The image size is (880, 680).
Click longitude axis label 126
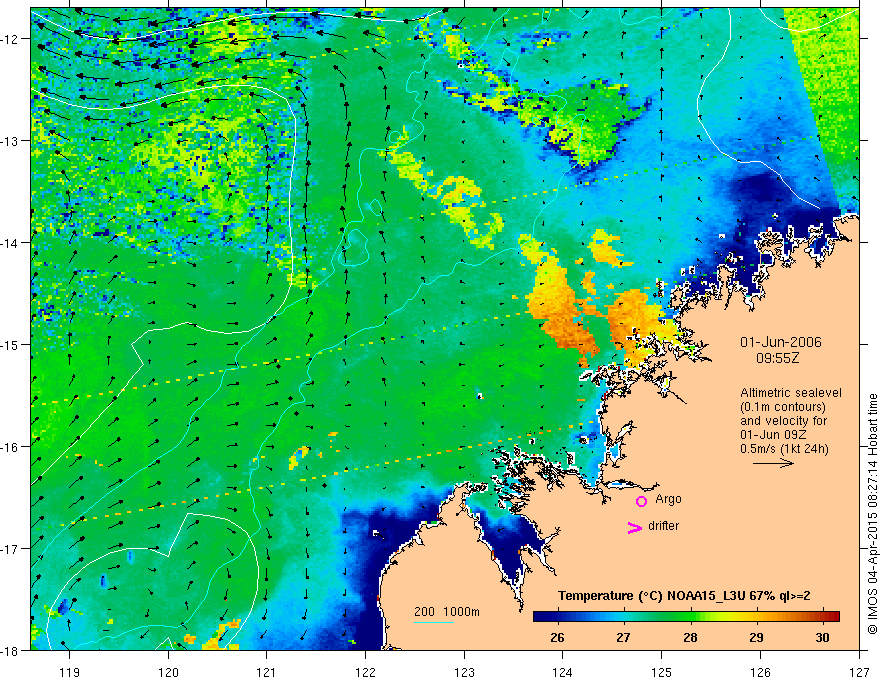[x=760, y=672]
